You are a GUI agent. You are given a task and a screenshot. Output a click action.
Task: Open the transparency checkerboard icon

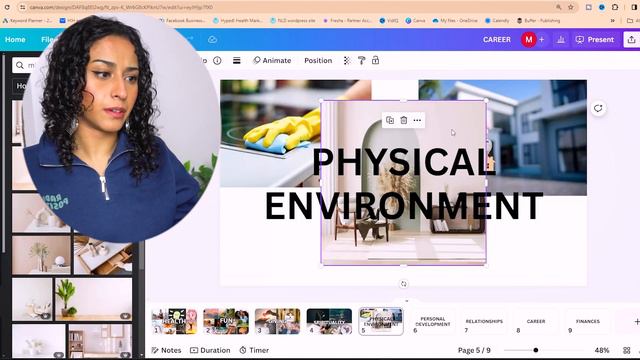[x=347, y=60]
